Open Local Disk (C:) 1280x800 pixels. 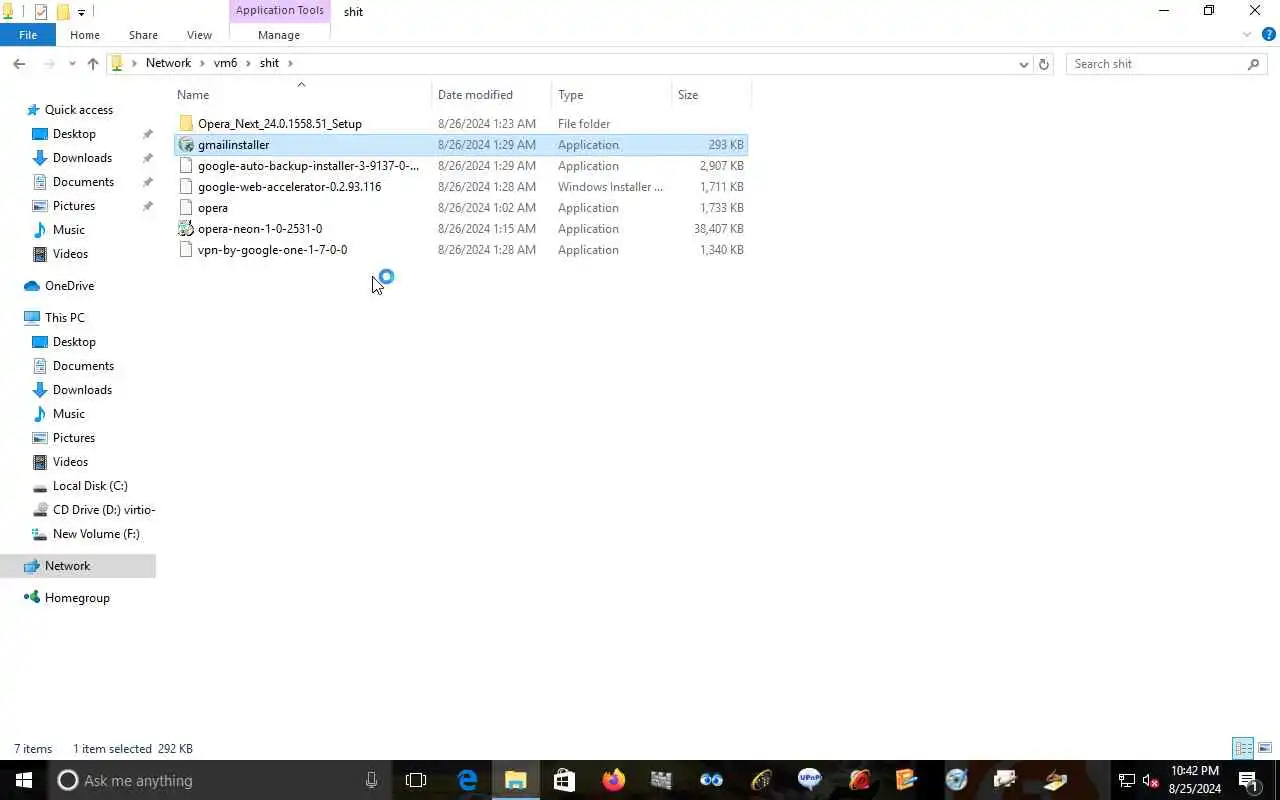pyautogui.click(x=90, y=486)
